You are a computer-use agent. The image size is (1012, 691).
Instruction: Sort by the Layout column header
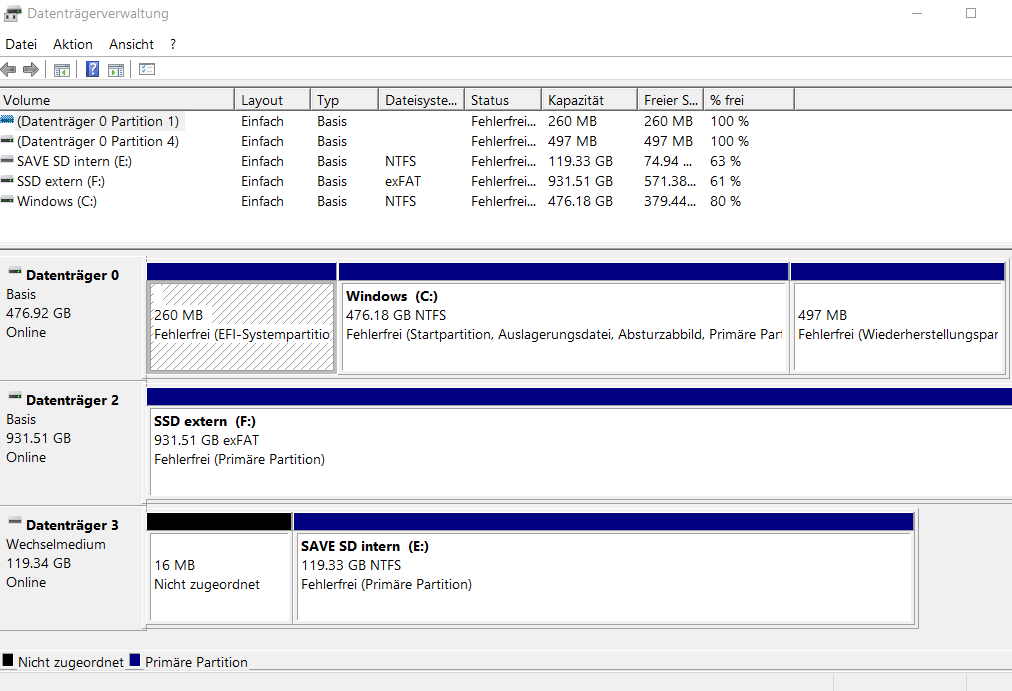[272, 100]
